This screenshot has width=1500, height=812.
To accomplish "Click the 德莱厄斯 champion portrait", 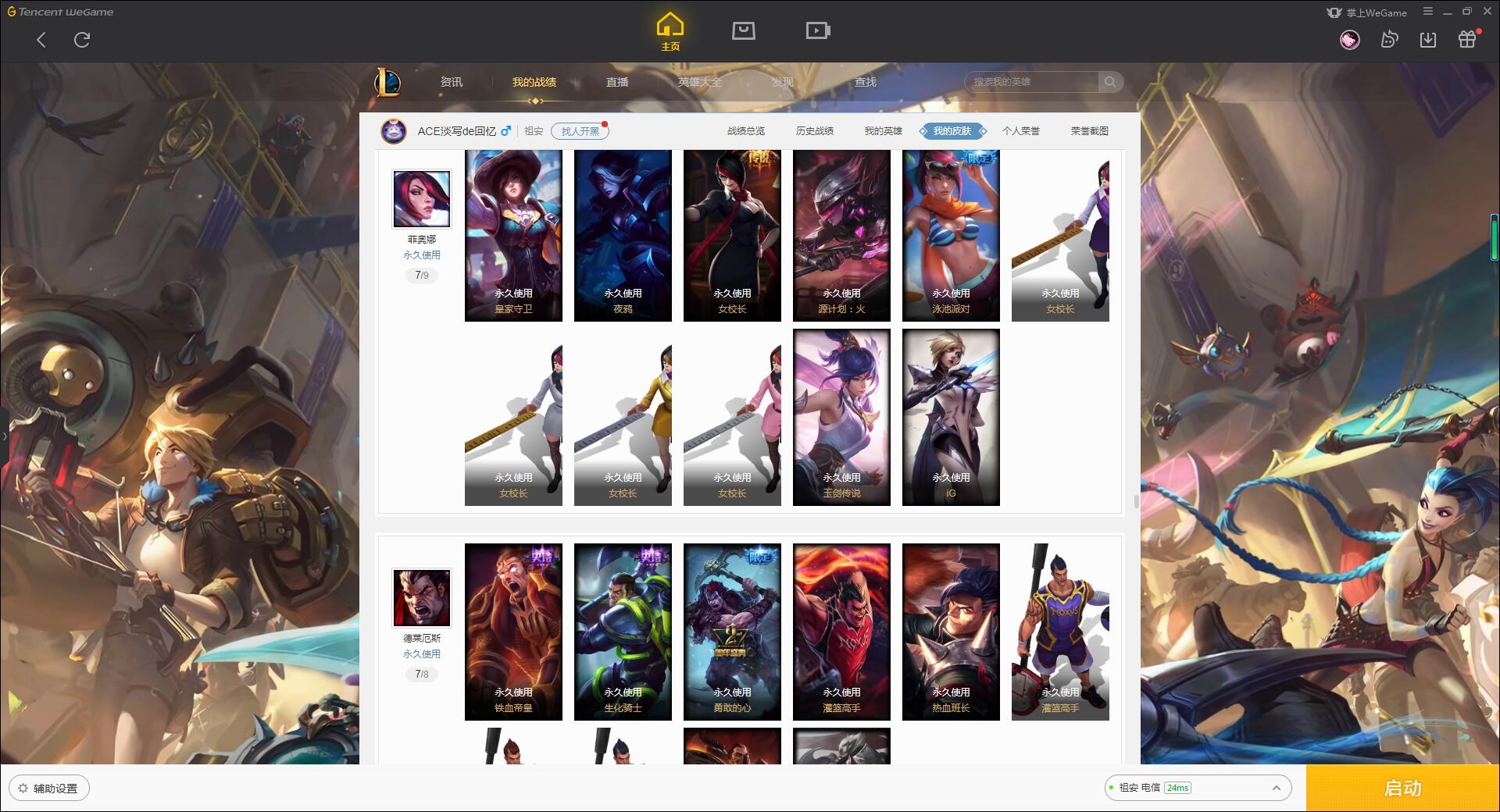I will (421, 598).
